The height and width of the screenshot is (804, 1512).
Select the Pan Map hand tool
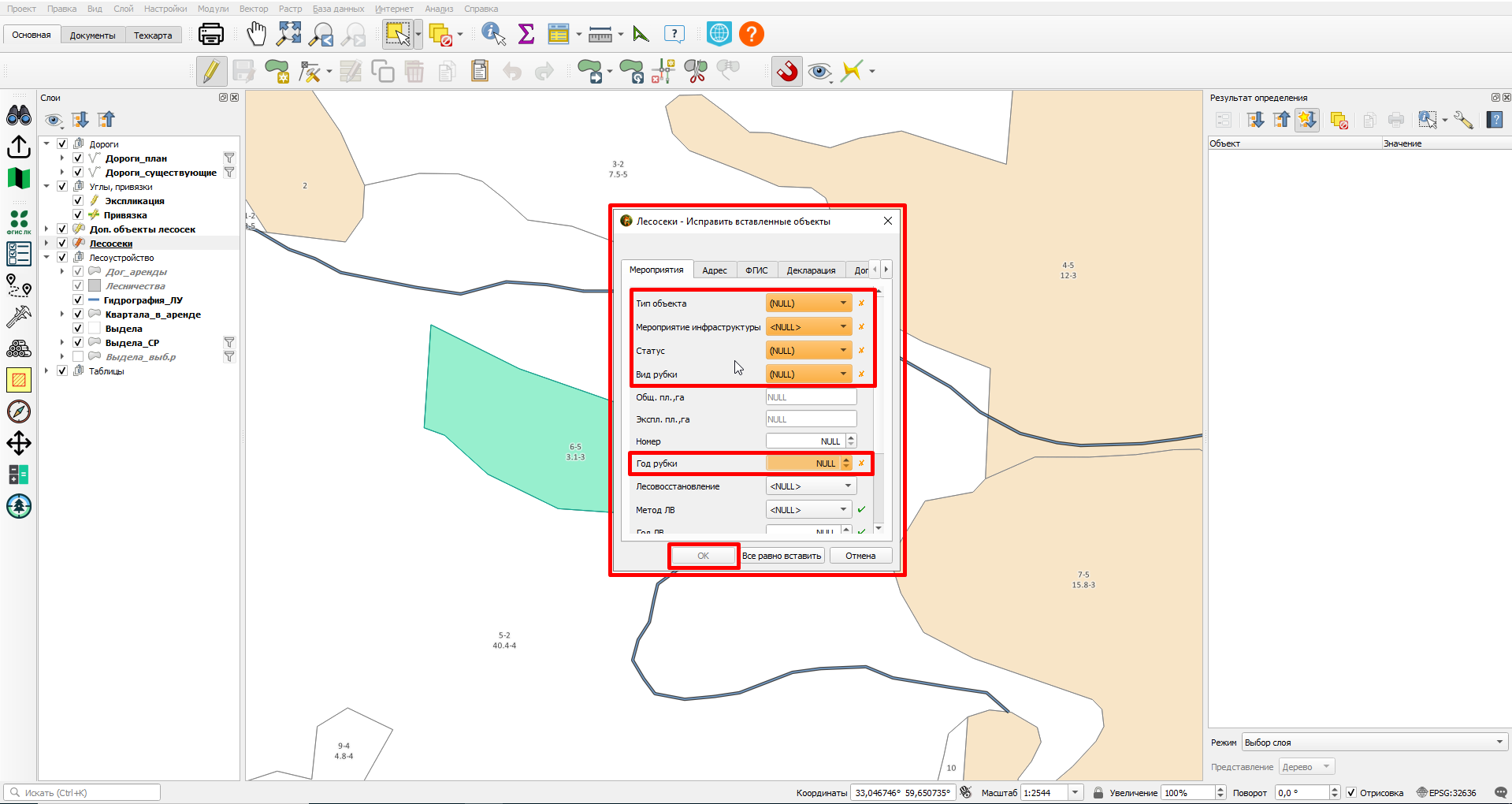point(256,34)
